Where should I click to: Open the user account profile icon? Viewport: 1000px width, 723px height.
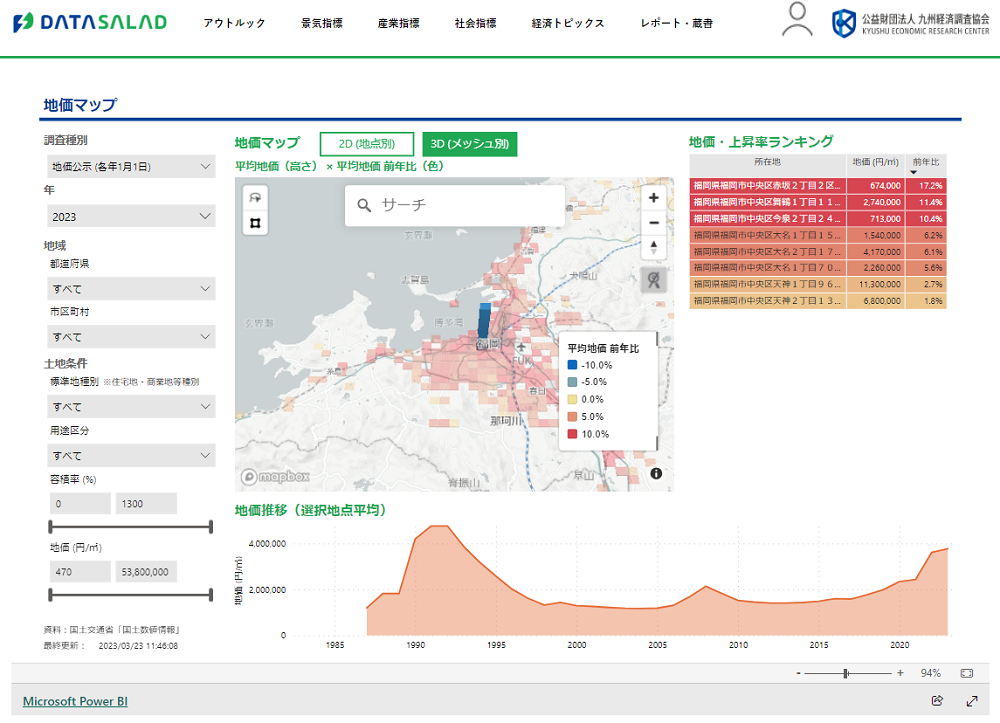coord(797,19)
